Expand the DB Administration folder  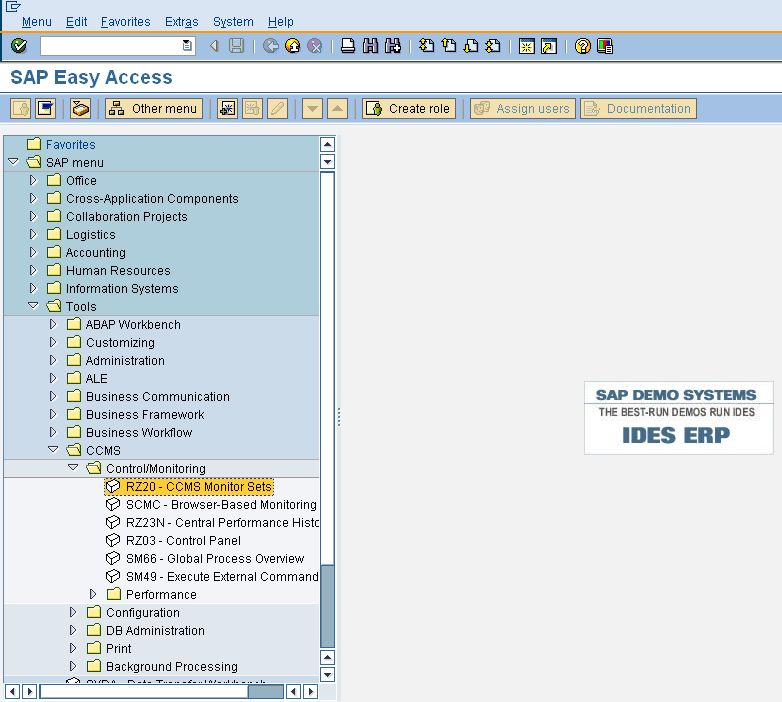pos(73,630)
